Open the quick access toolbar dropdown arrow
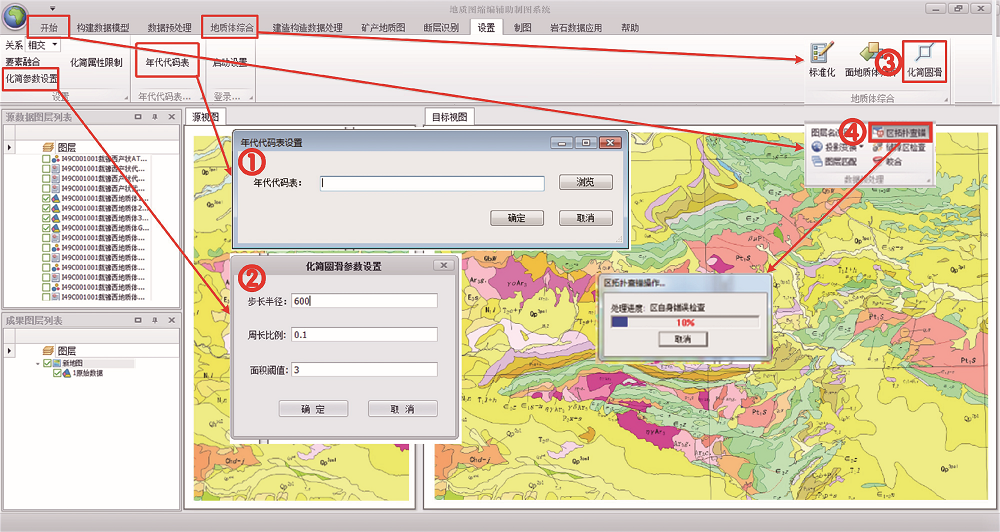This screenshot has height=532, width=1000. click(52, 9)
